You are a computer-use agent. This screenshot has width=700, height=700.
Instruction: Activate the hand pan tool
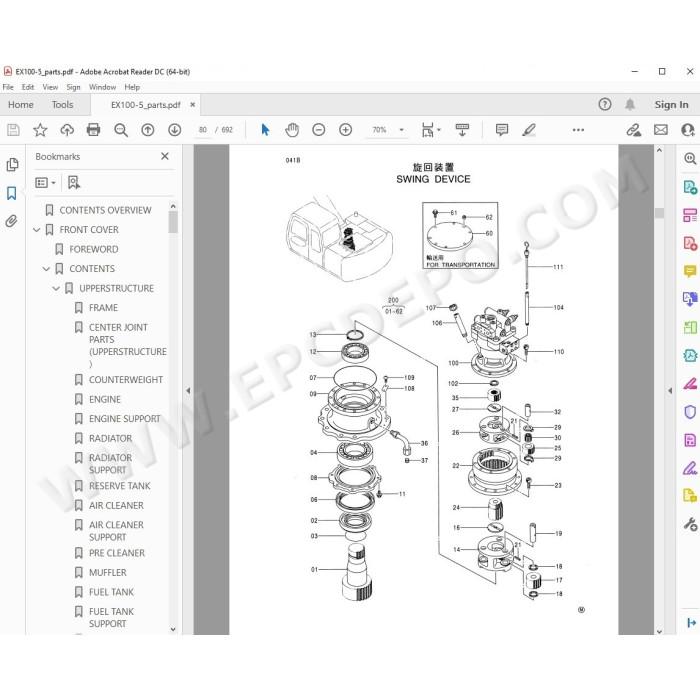(292, 130)
